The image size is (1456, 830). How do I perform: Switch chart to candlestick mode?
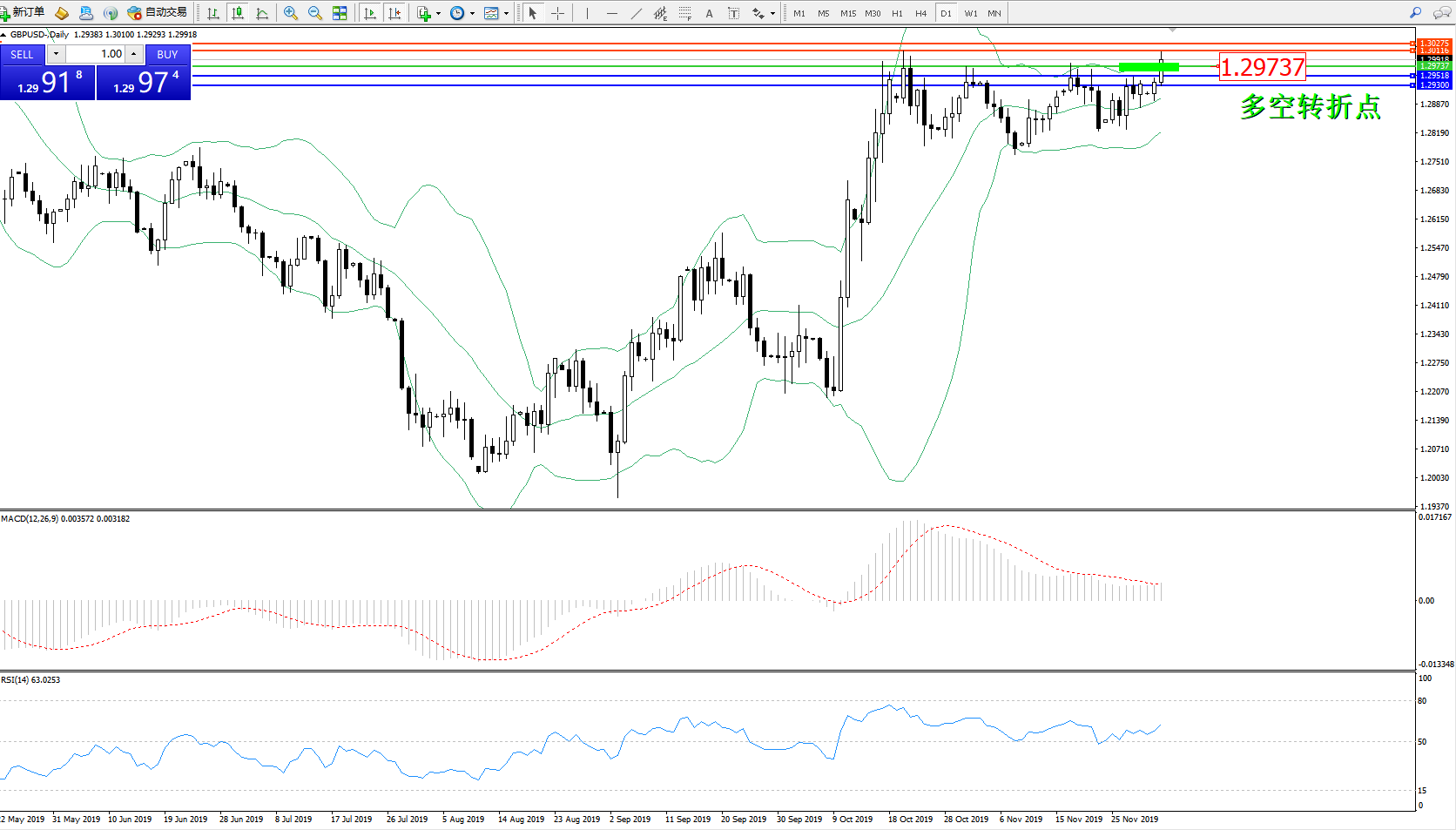[237, 13]
